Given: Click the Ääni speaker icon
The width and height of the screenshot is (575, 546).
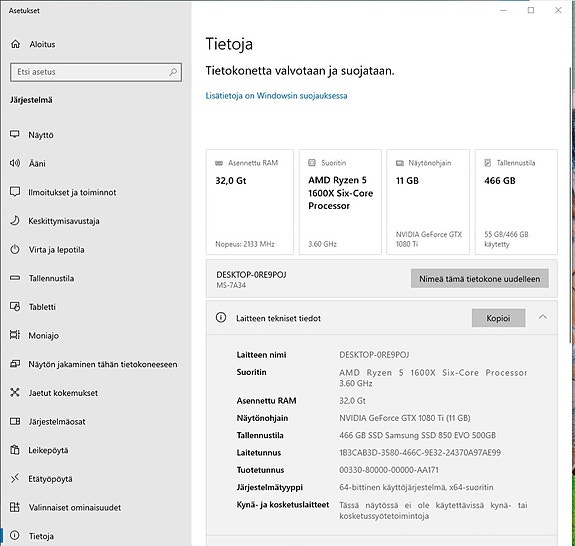Looking at the screenshot, I should click(x=15, y=163).
